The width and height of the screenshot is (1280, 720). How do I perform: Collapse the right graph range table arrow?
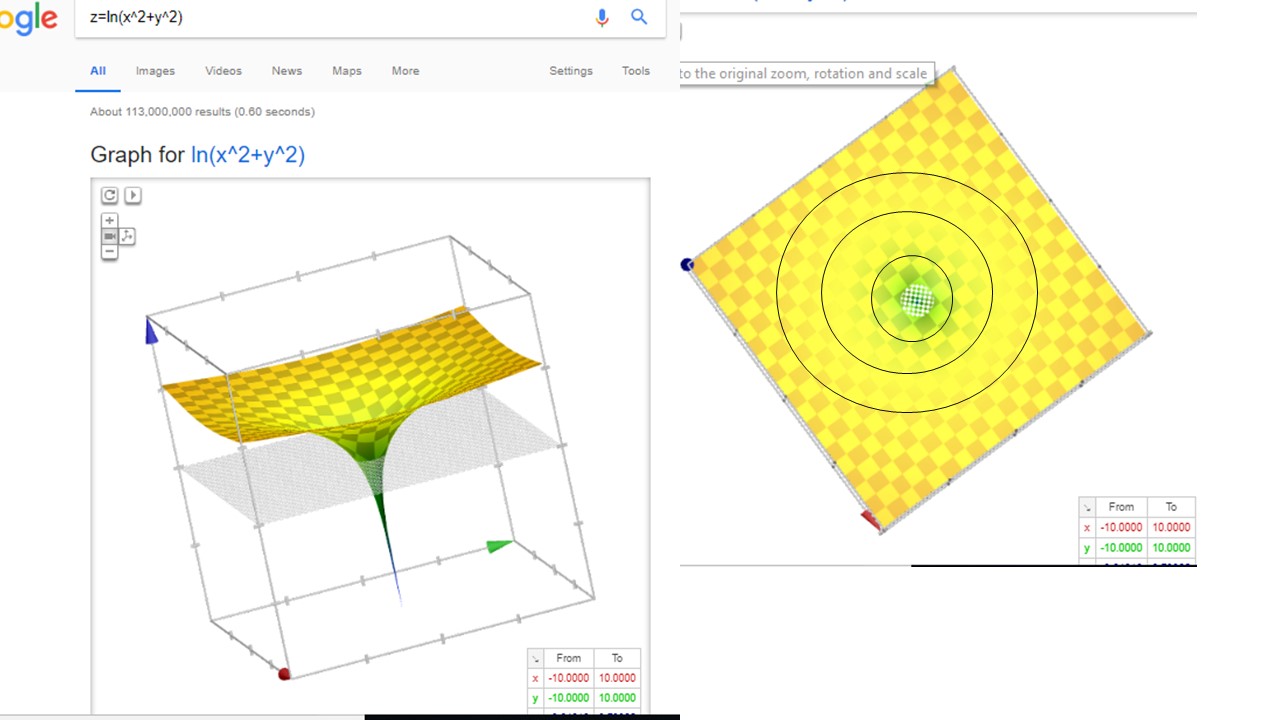[x=1088, y=507]
